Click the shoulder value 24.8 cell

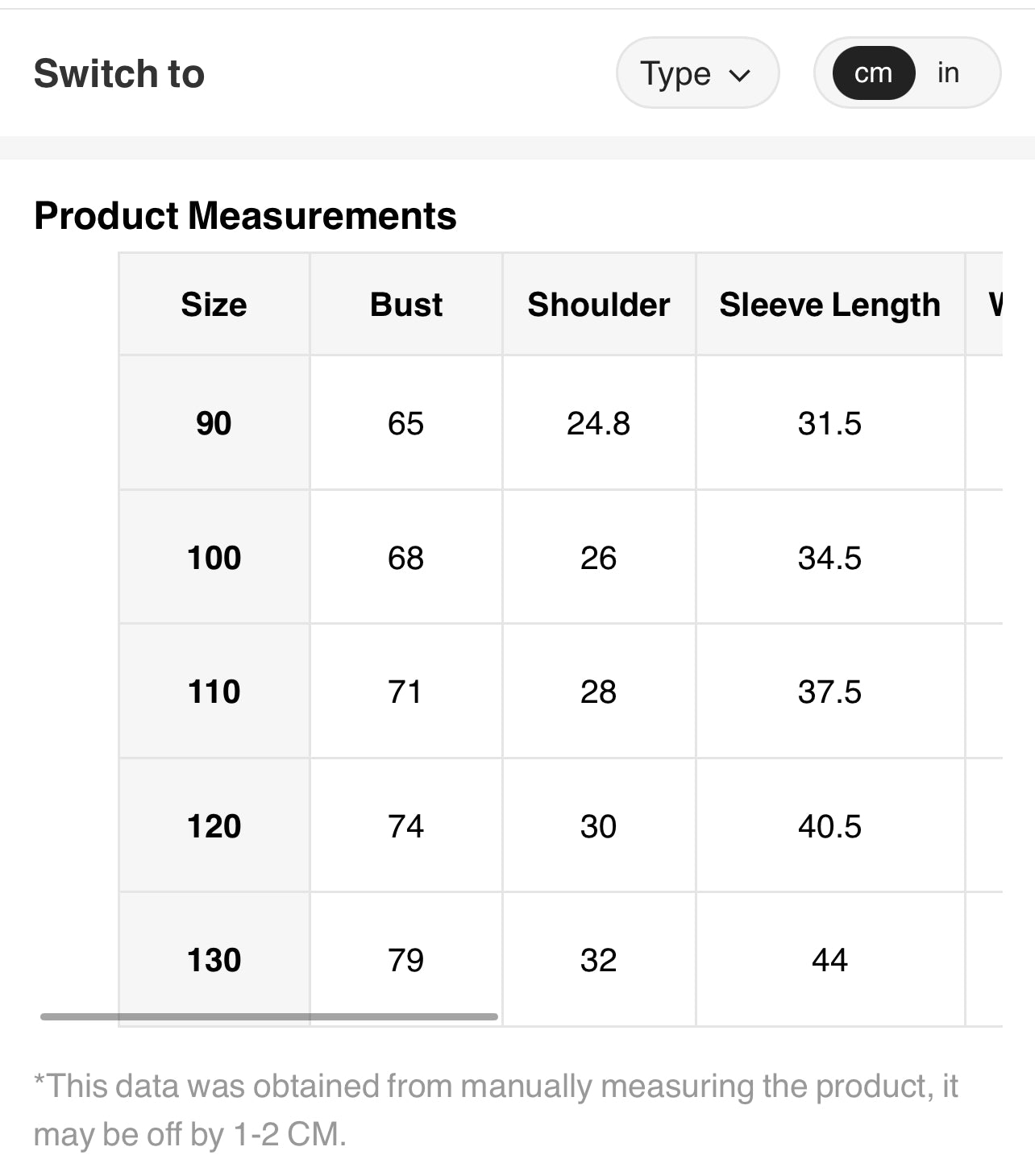click(x=598, y=423)
